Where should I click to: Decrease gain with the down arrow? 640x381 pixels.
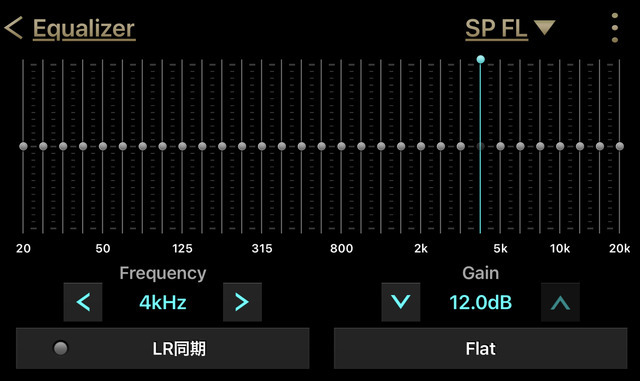point(400,302)
